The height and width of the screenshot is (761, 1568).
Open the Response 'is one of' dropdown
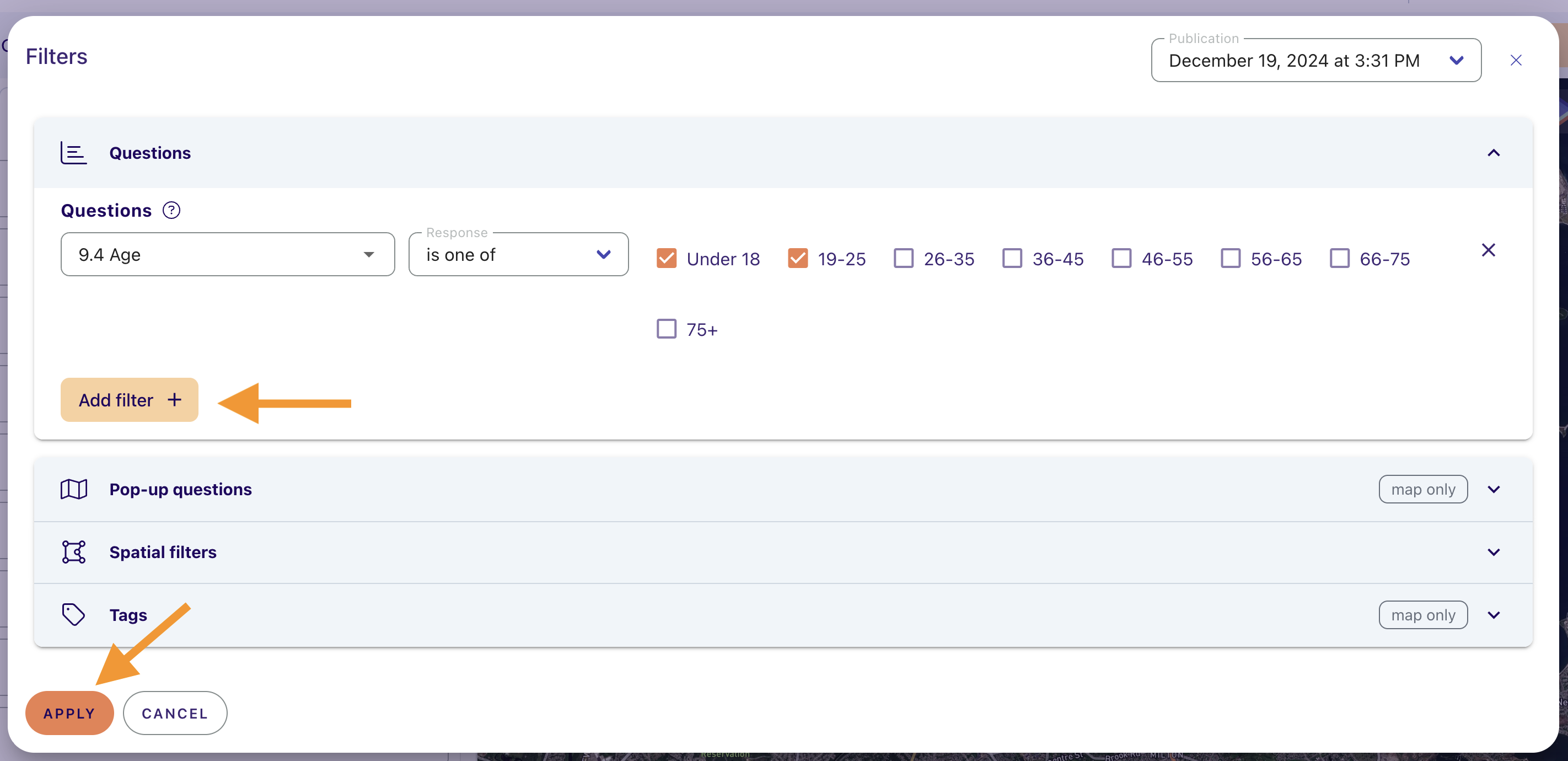[x=519, y=254]
